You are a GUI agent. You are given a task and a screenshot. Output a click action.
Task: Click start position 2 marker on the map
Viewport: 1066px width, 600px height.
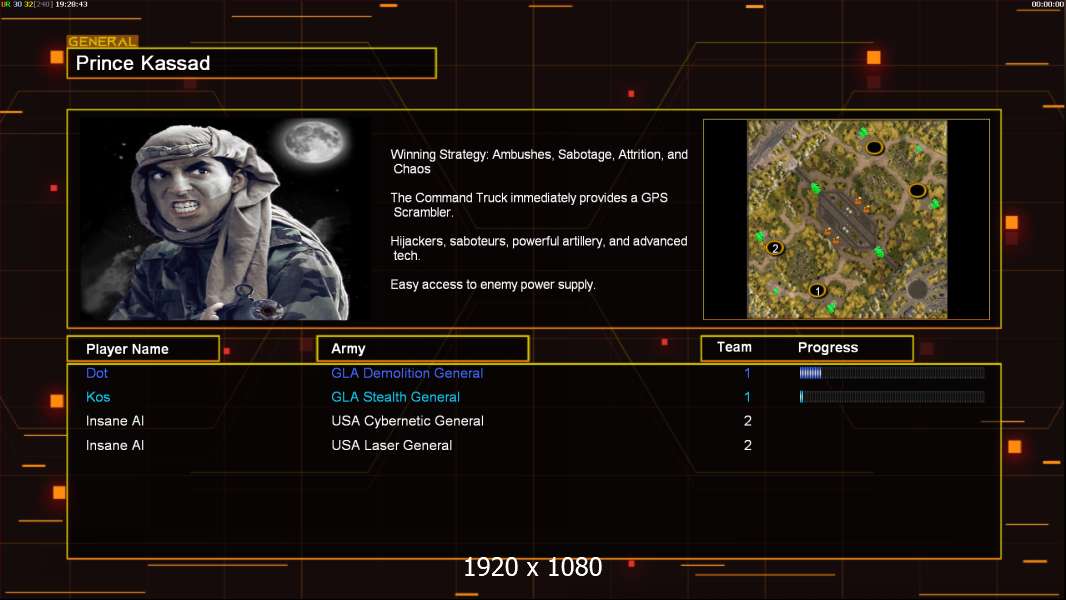pyautogui.click(x=774, y=247)
